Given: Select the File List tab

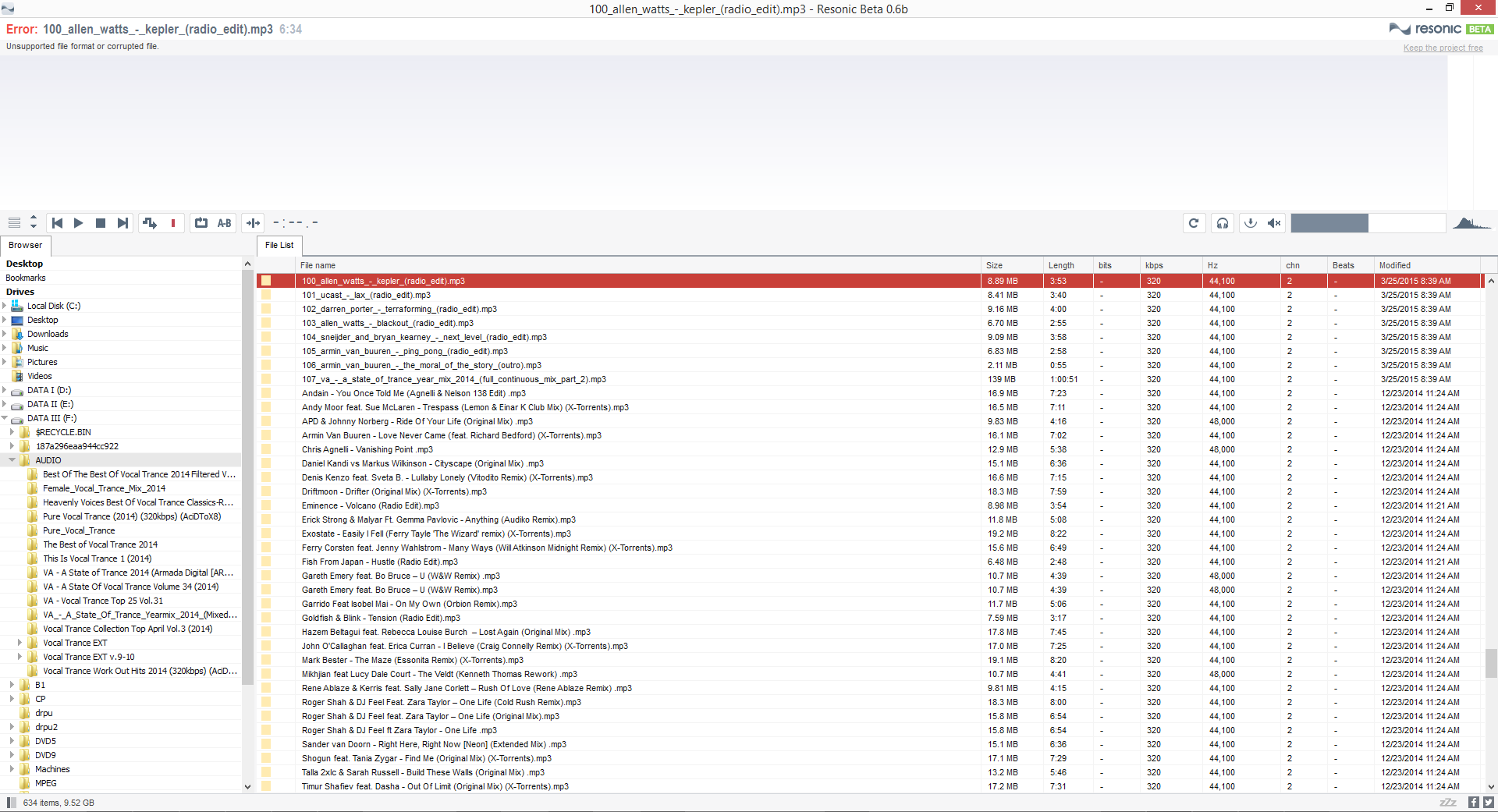Looking at the screenshot, I should pyautogui.click(x=279, y=245).
